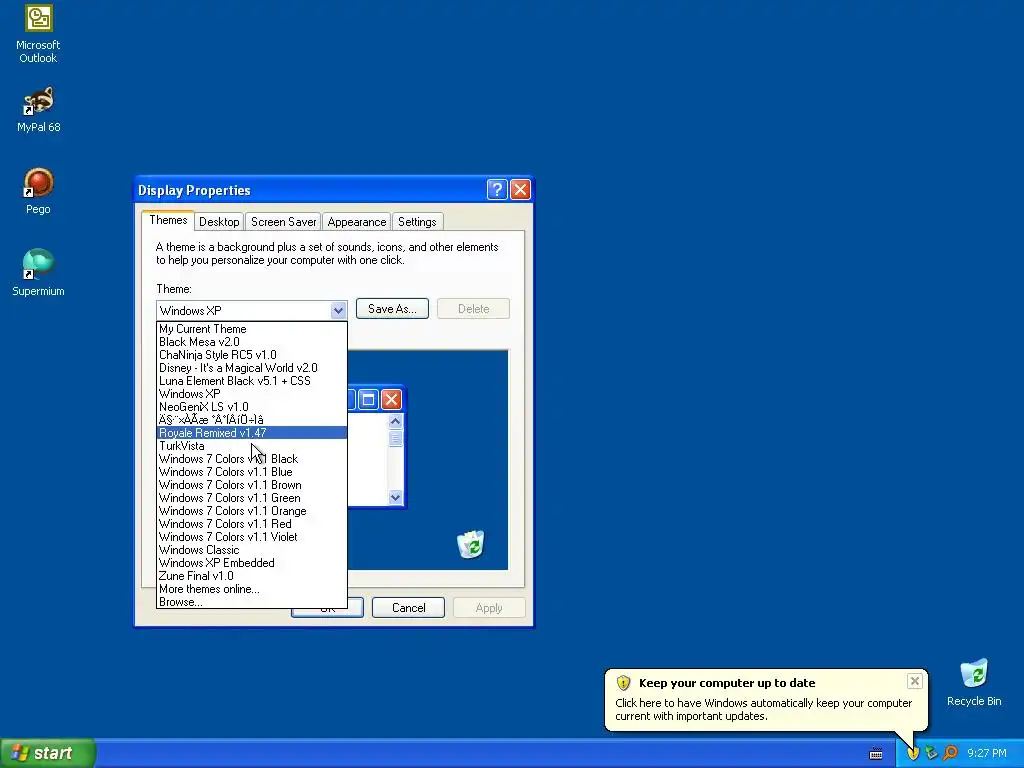Open the Microsoft Outlook desktop icon
Image resolution: width=1024 pixels, height=768 pixels.
(38, 34)
